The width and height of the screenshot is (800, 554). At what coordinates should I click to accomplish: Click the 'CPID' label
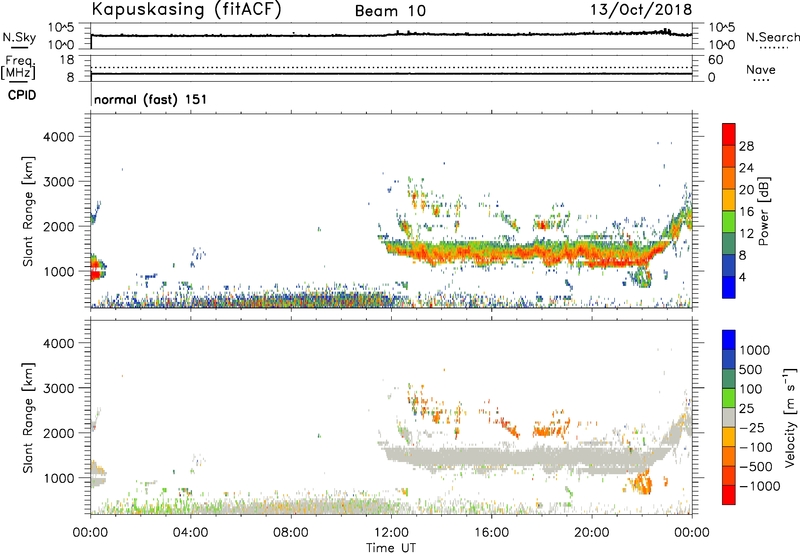click(22, 95)
